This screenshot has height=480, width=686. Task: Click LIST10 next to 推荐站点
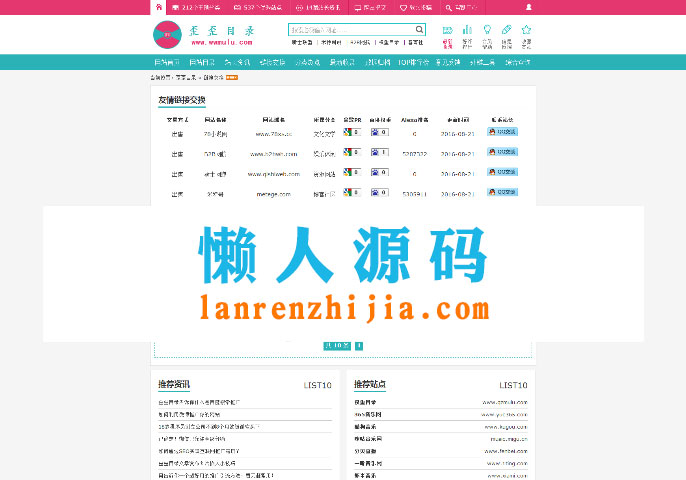pos(513,385)
